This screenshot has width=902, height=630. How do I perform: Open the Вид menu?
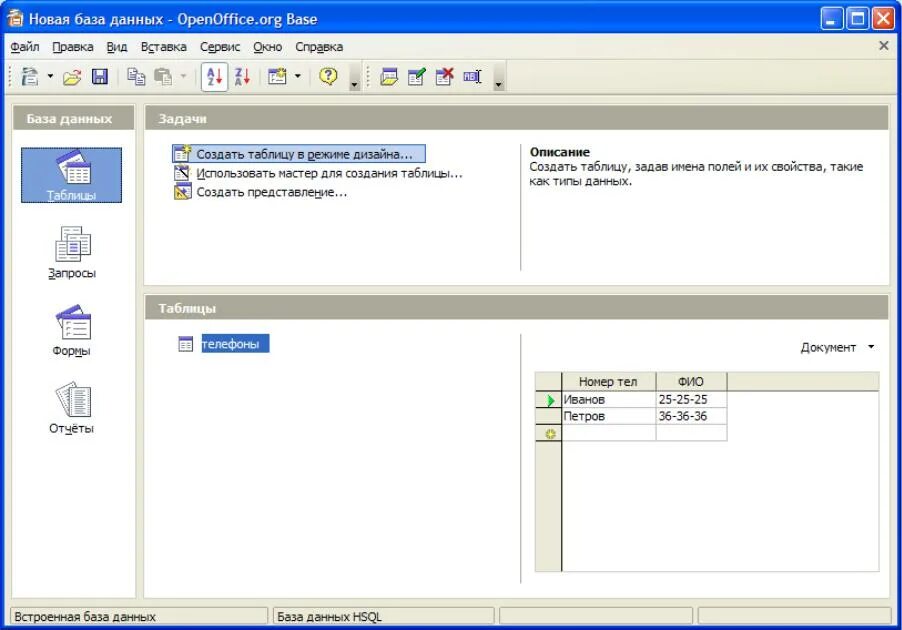coord(116,47)
